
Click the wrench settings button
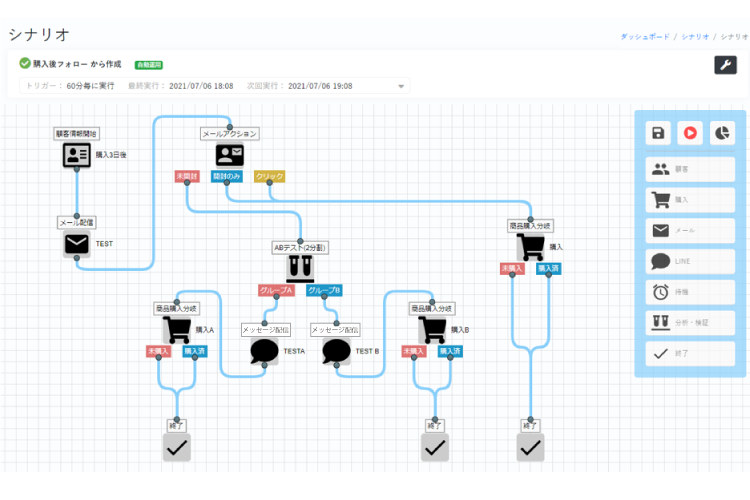(725, 65)
